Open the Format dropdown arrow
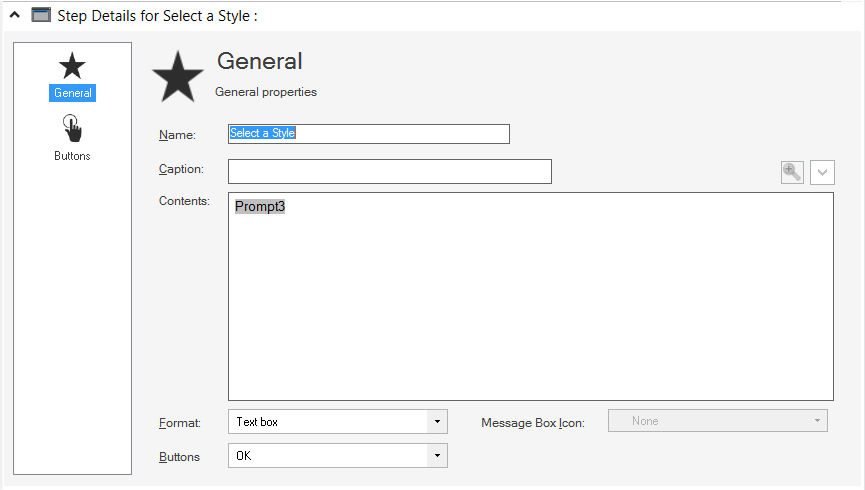 (x=437, y=422)
